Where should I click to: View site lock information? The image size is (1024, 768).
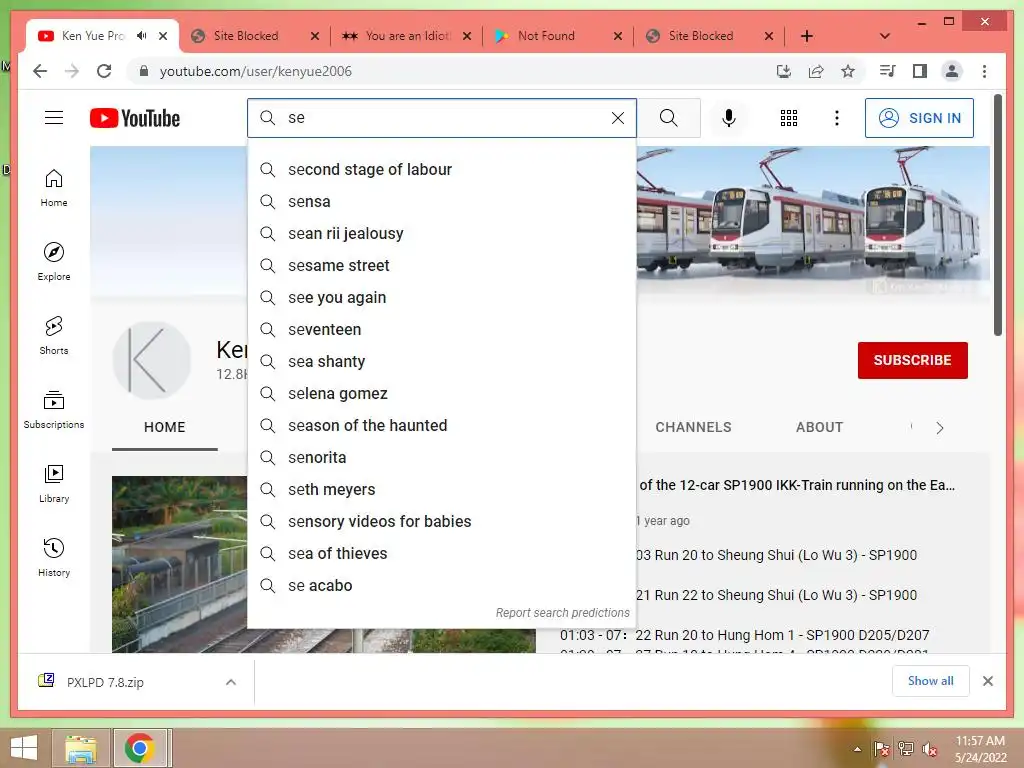click(x=144, y=71)
